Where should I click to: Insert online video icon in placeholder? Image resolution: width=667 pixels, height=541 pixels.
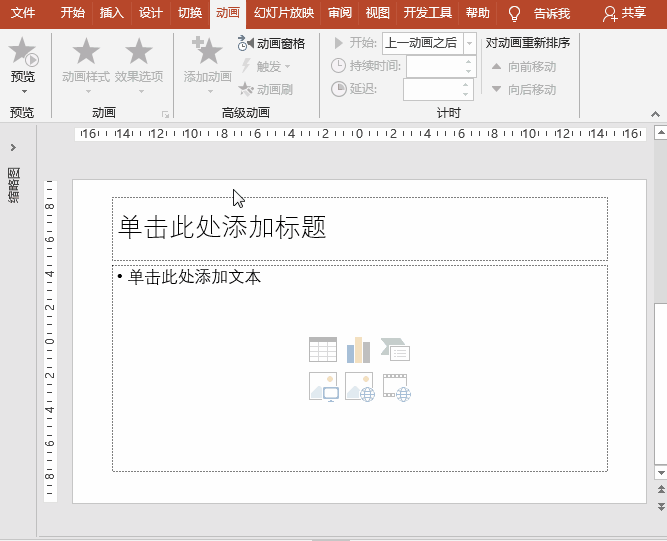[396, 387]
